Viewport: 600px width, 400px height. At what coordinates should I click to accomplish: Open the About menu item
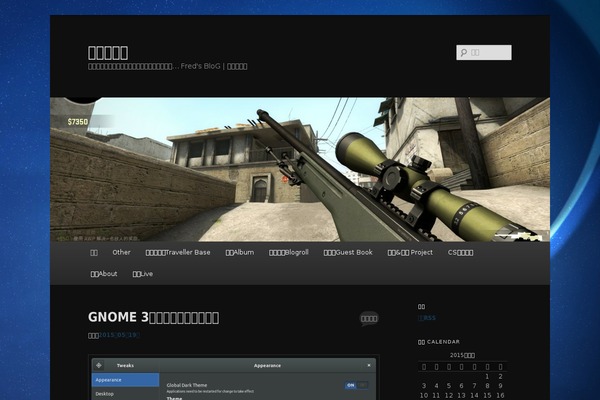click(104, 274)
